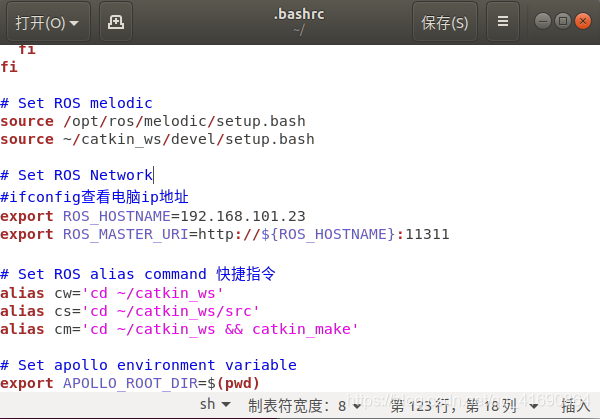The width and height of the screenshot is (600, 419).
Task: Click '# Set apollo environment variable' comment
Action: tap(148, 365)
